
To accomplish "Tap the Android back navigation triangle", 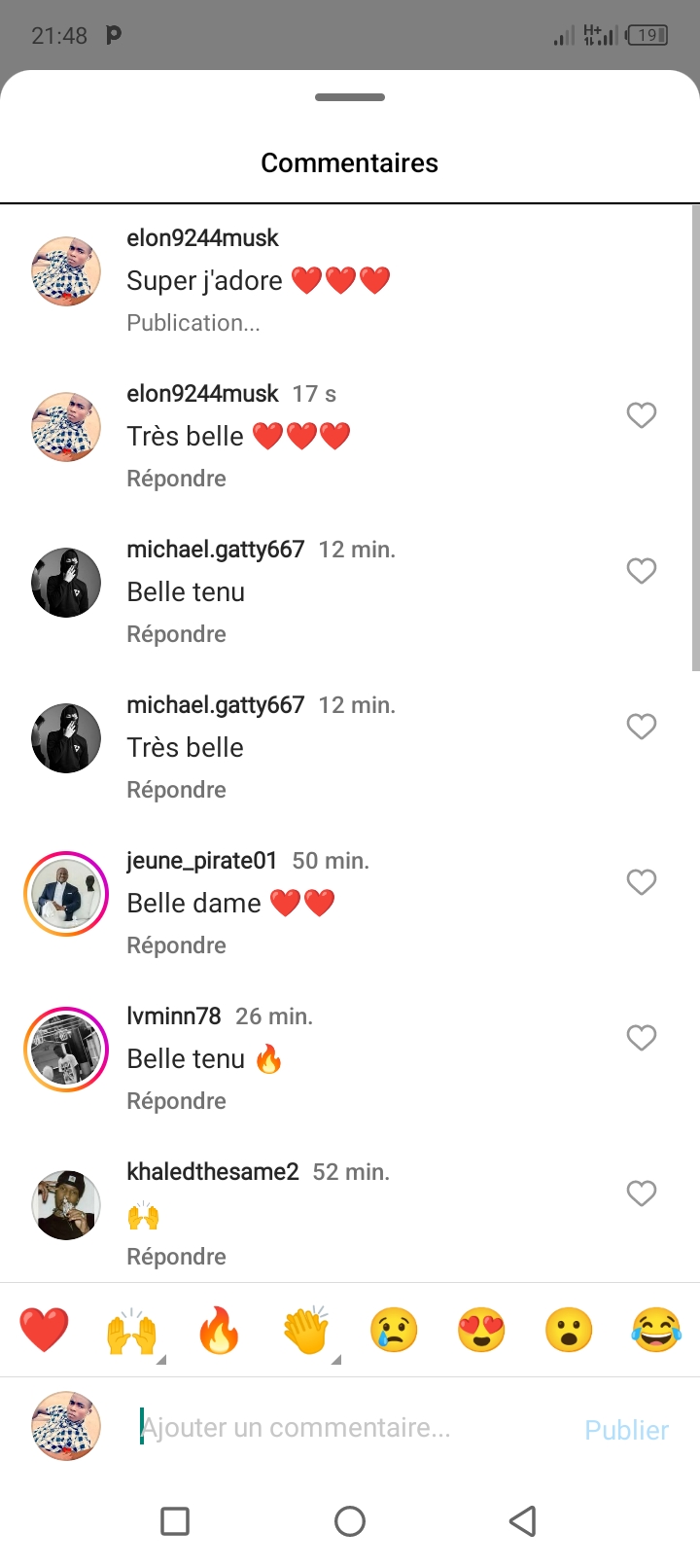I will click(x=523, y=1520).
